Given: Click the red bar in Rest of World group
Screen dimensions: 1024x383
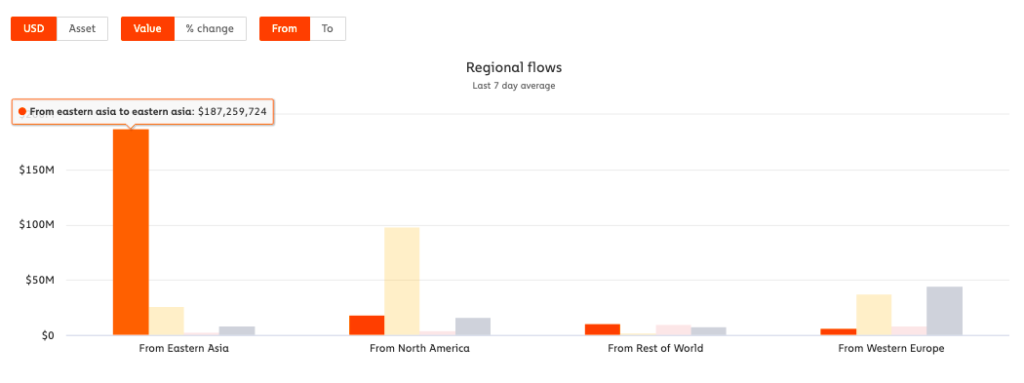Looking at the screenshot, I should point(602,329).
